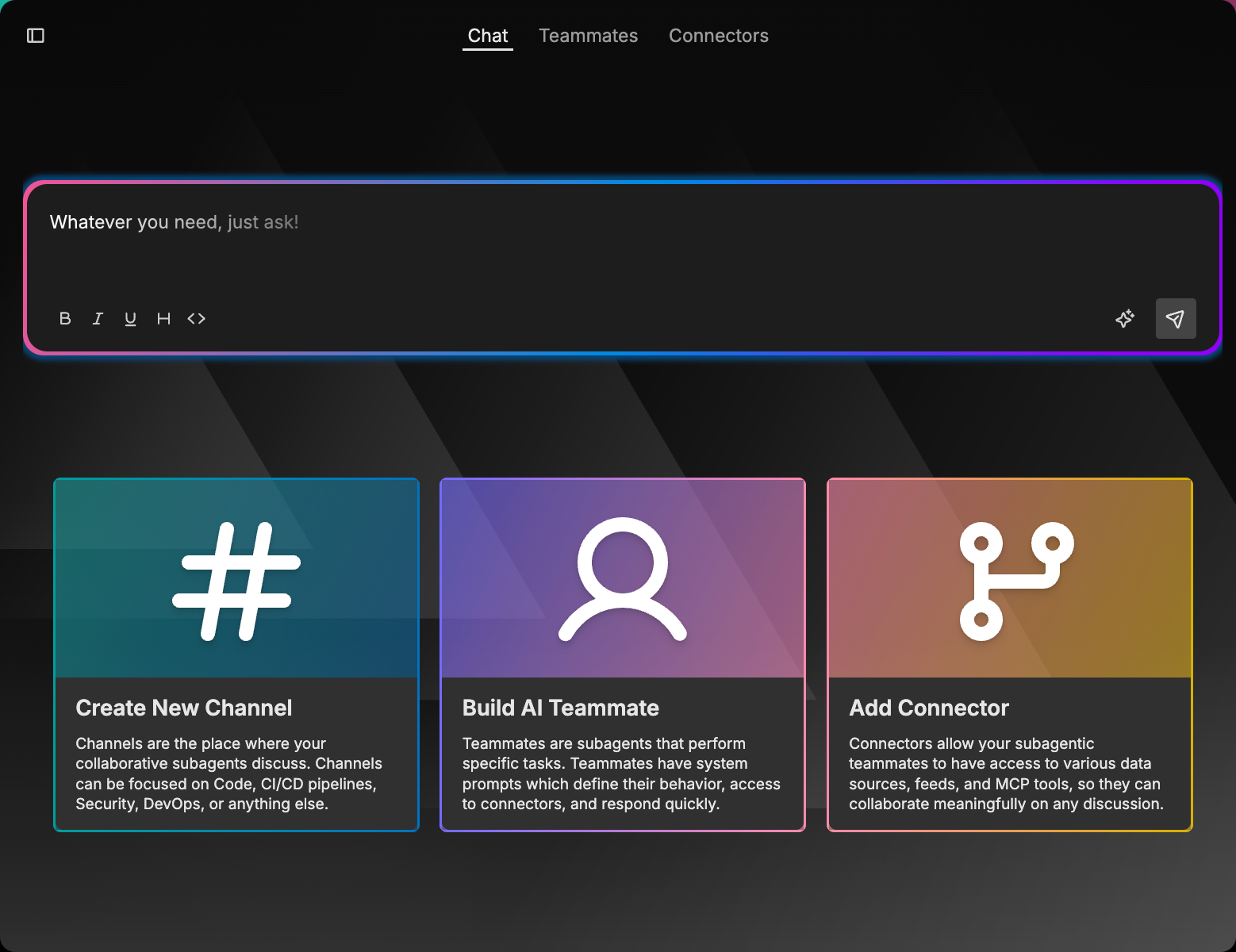Switch to the Teammates tab
Screen dimensions: 1236x952
coord(589,36)
